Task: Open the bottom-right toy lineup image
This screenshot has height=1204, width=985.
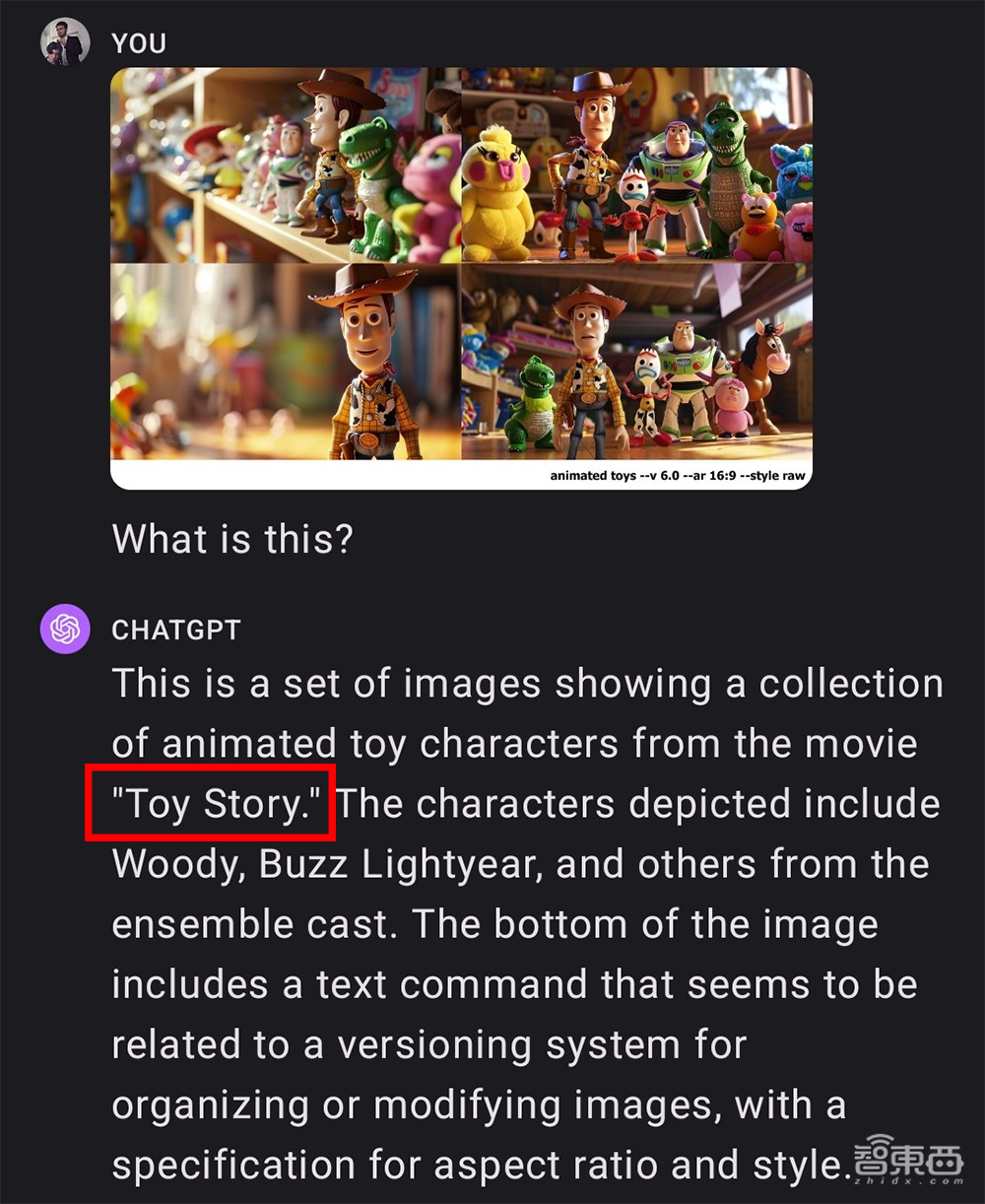Action: (637, 362)
